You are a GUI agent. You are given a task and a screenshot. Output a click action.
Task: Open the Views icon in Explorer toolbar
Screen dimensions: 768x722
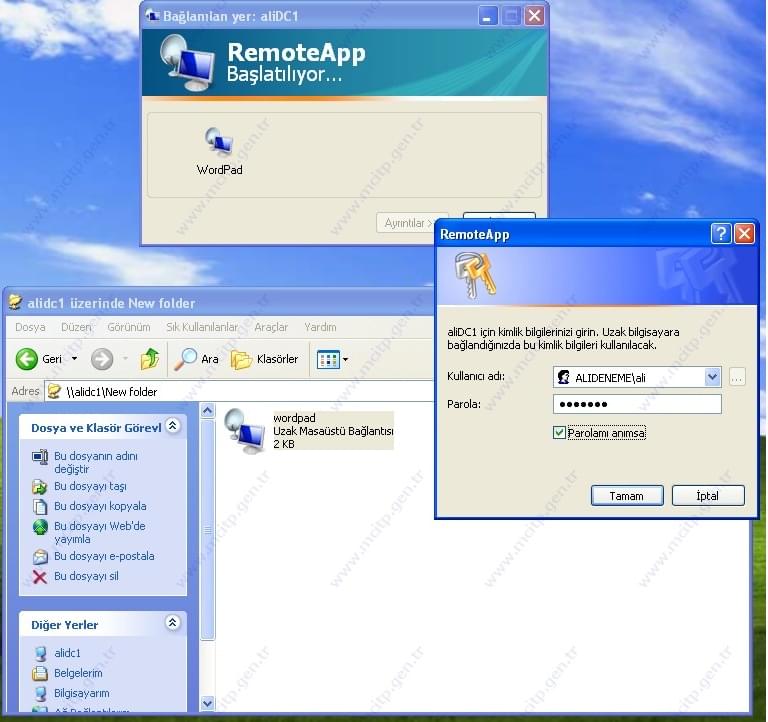pyautogui.click(x=328, y=360)
